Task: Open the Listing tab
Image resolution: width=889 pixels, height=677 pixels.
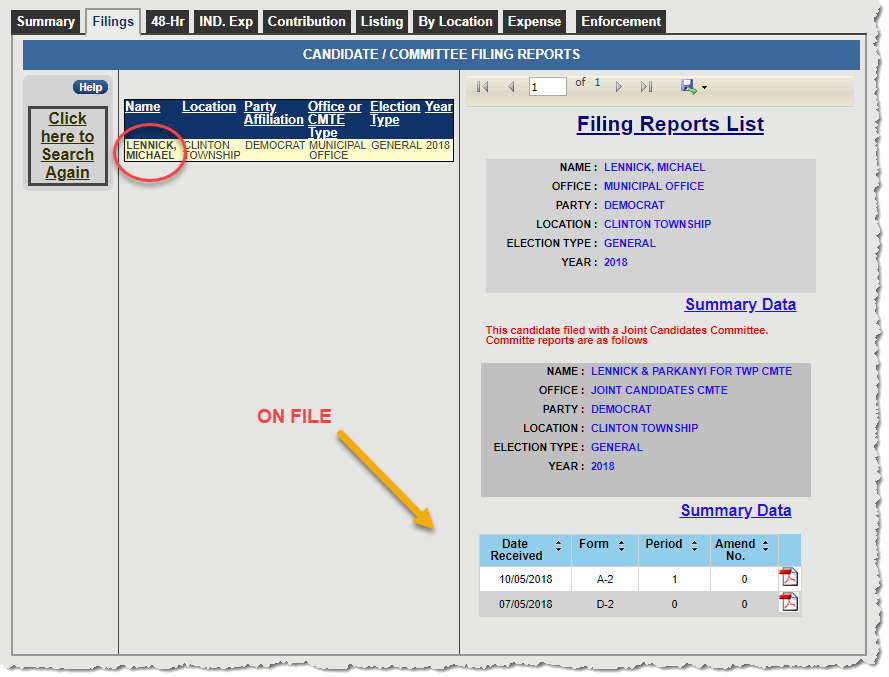Action: click(382, 22)
